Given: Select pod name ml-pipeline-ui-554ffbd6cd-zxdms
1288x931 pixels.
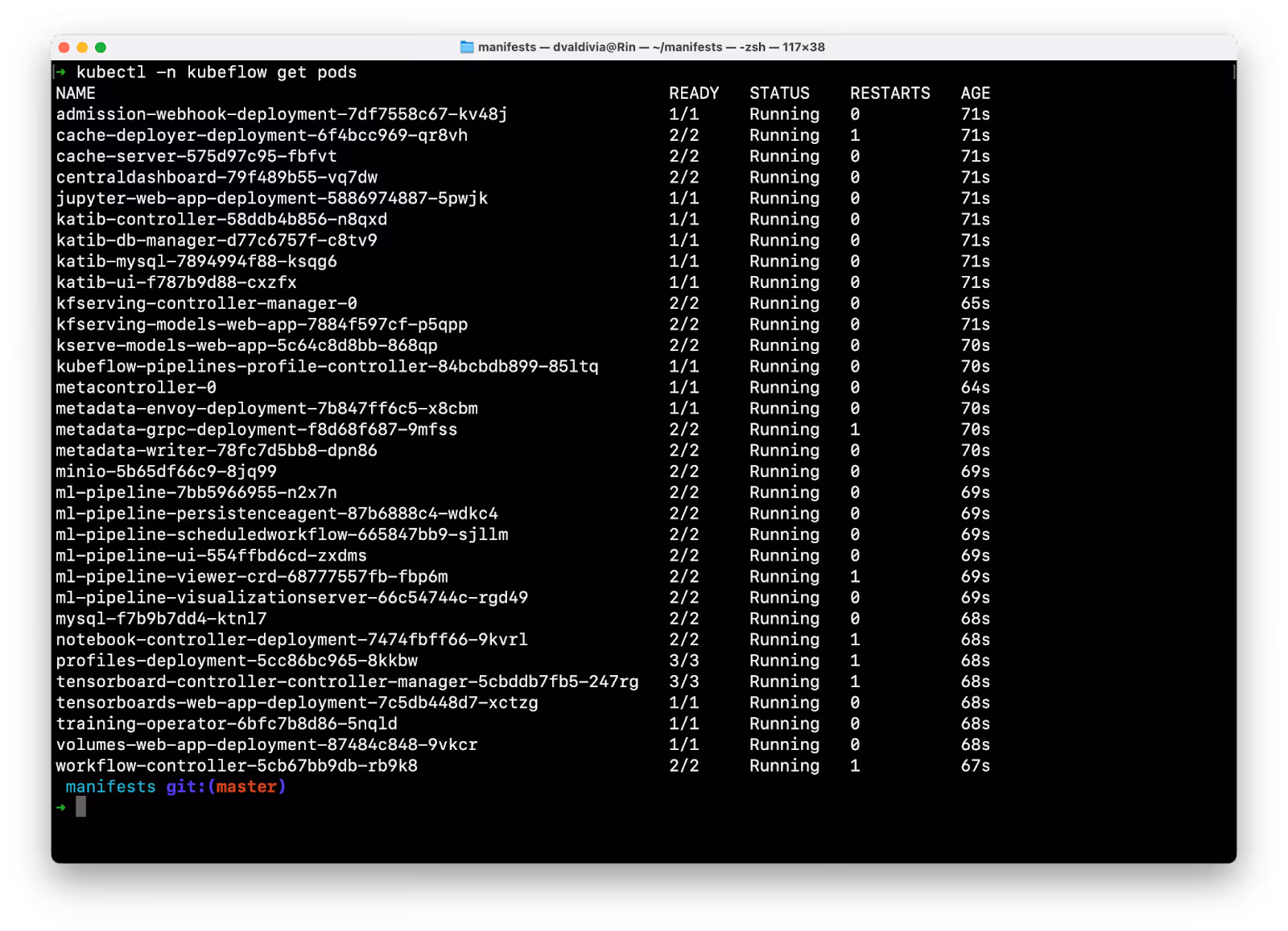Looking at the screenshot, I should point(211,555).
